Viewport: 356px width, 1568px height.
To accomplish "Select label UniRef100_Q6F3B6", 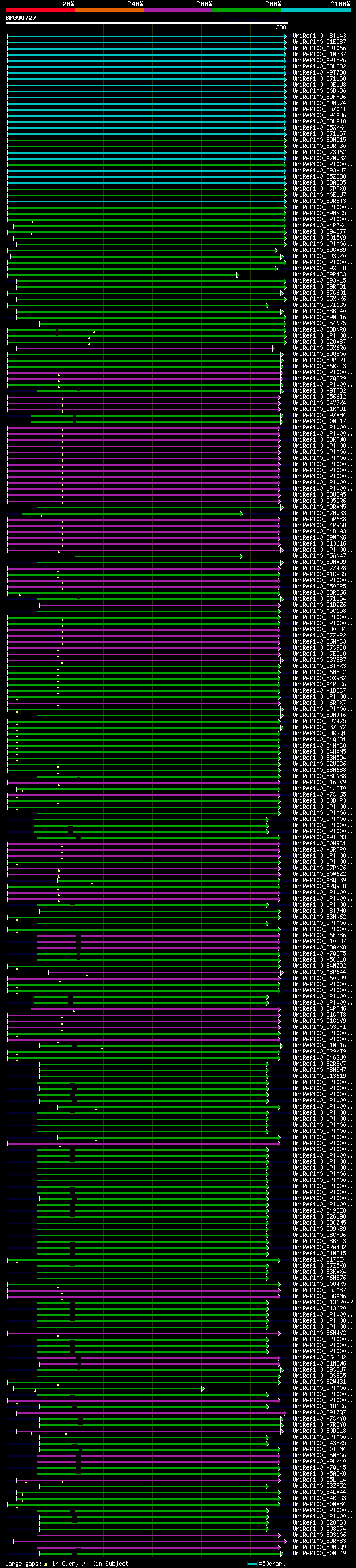I will pos(319,935).
